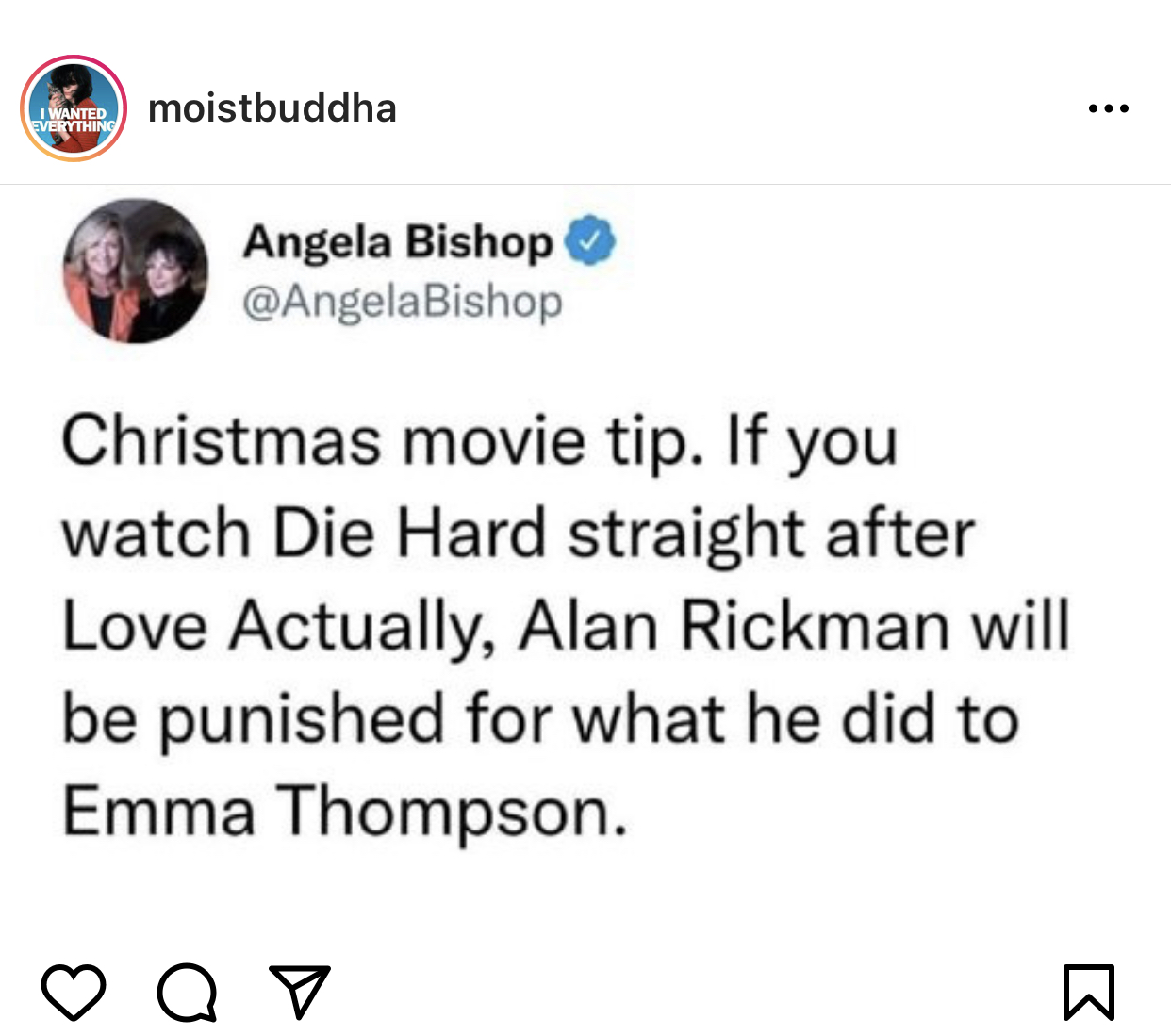1171x1036 pixels.
Task: Click the blue verified checkmark badge
Action: click(x=589, y=241)
